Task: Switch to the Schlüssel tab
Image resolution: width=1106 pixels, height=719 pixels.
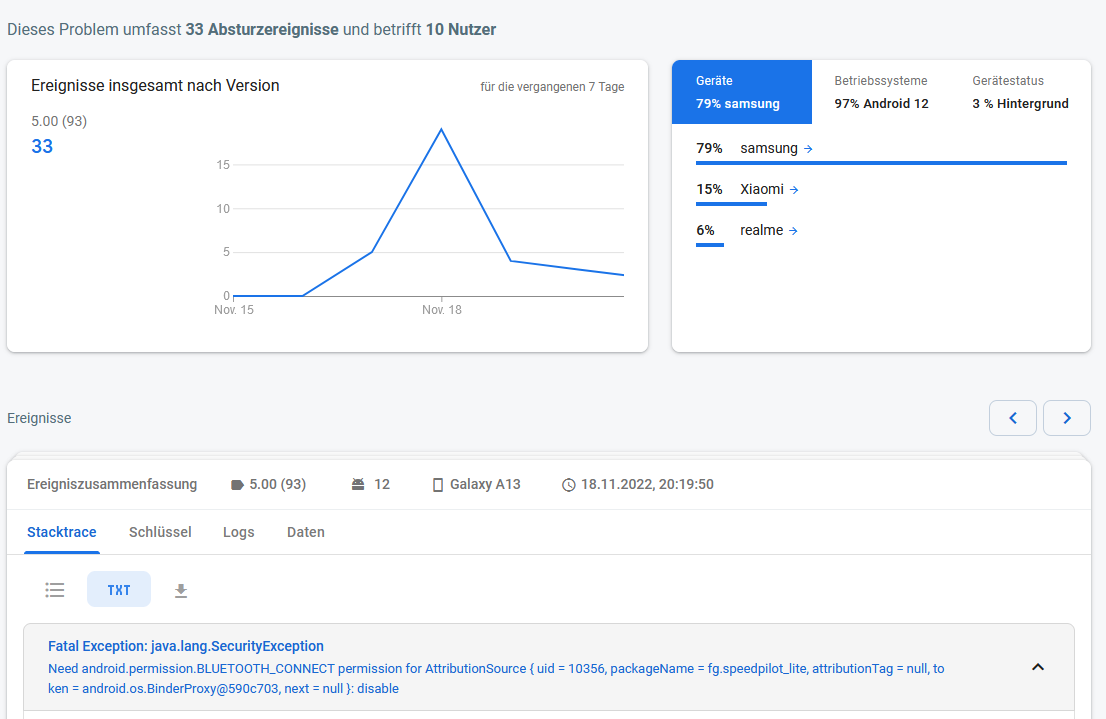Action: [x=160, y=532]
